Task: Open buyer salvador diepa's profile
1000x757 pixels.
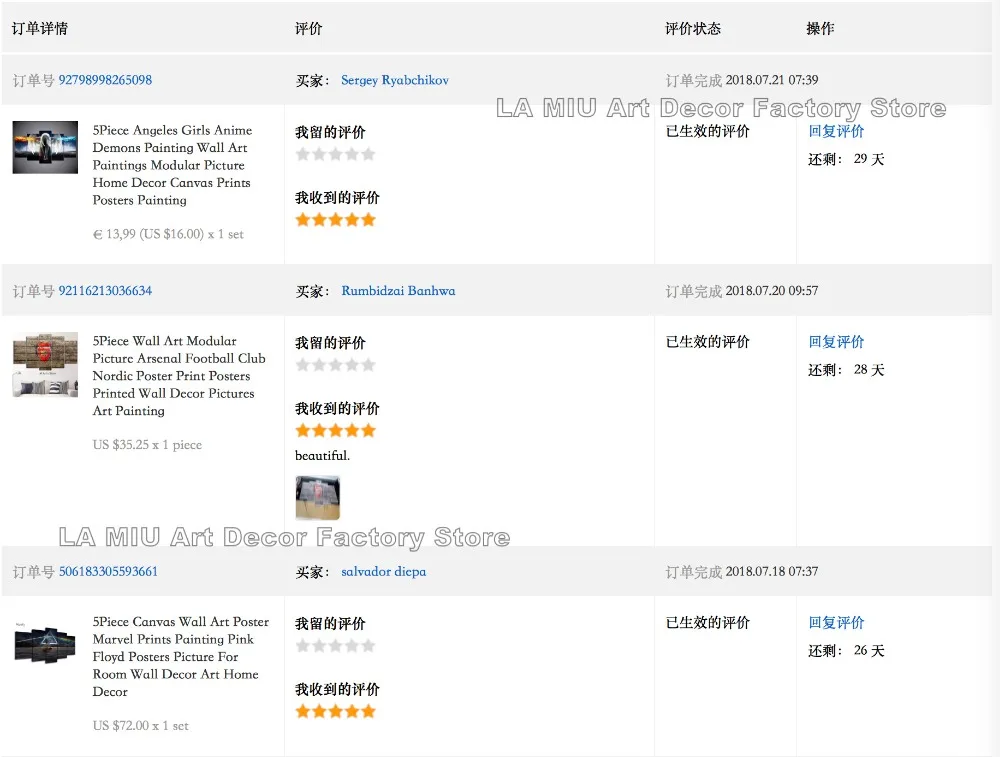Action: point(383,572)
